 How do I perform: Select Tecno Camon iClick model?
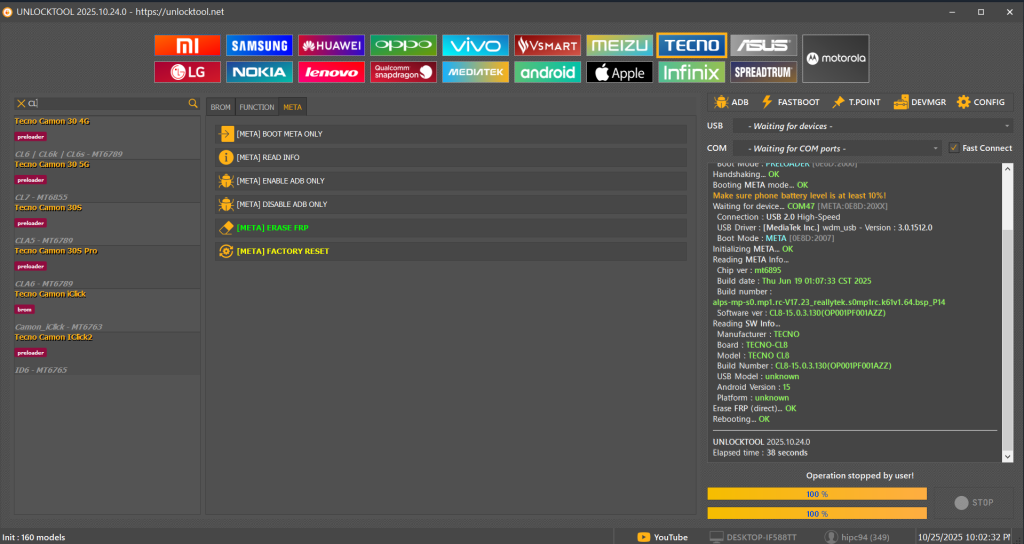point(107,310)
